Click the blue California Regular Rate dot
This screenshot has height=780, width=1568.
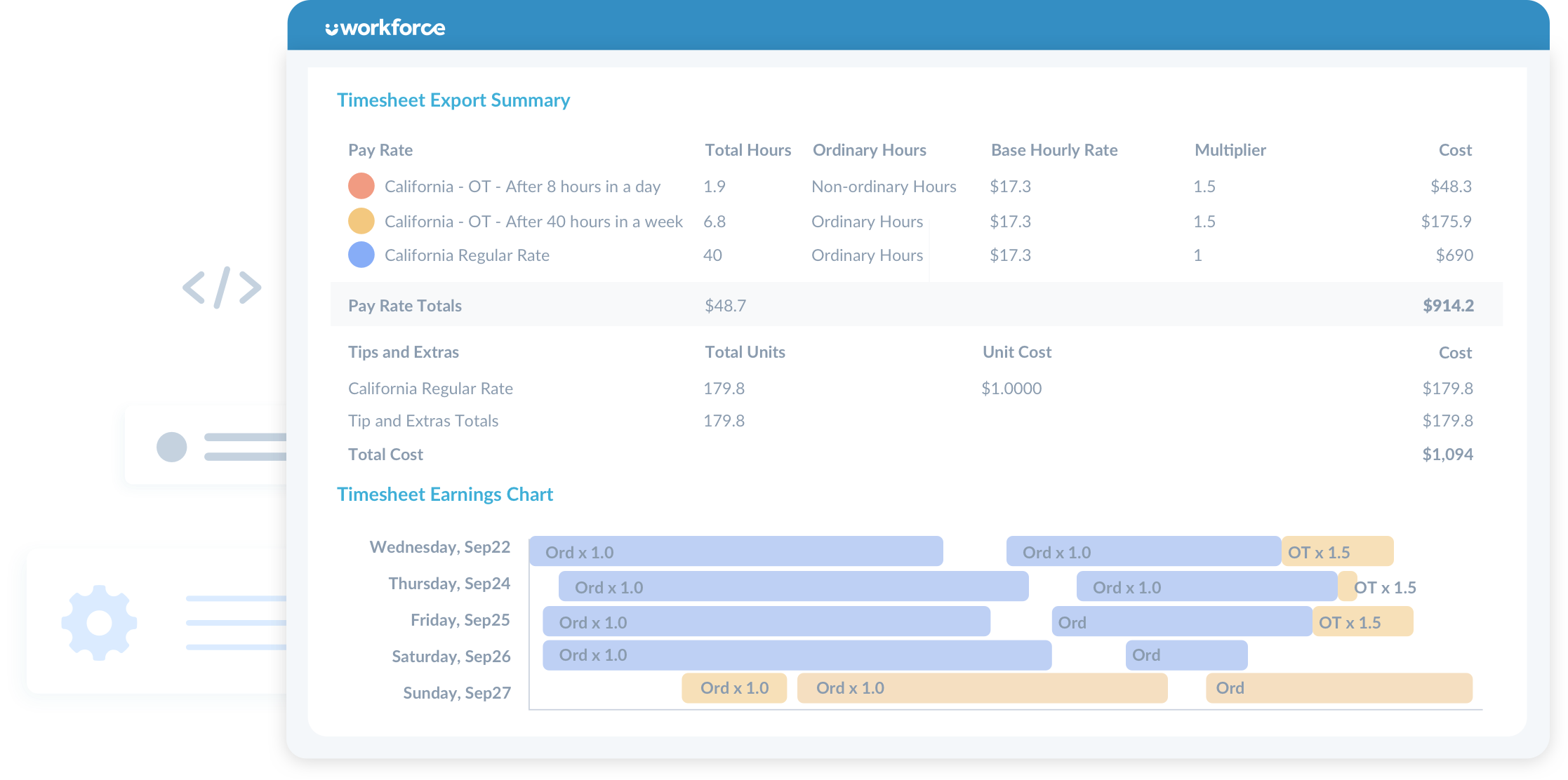(x=361, y=255)
